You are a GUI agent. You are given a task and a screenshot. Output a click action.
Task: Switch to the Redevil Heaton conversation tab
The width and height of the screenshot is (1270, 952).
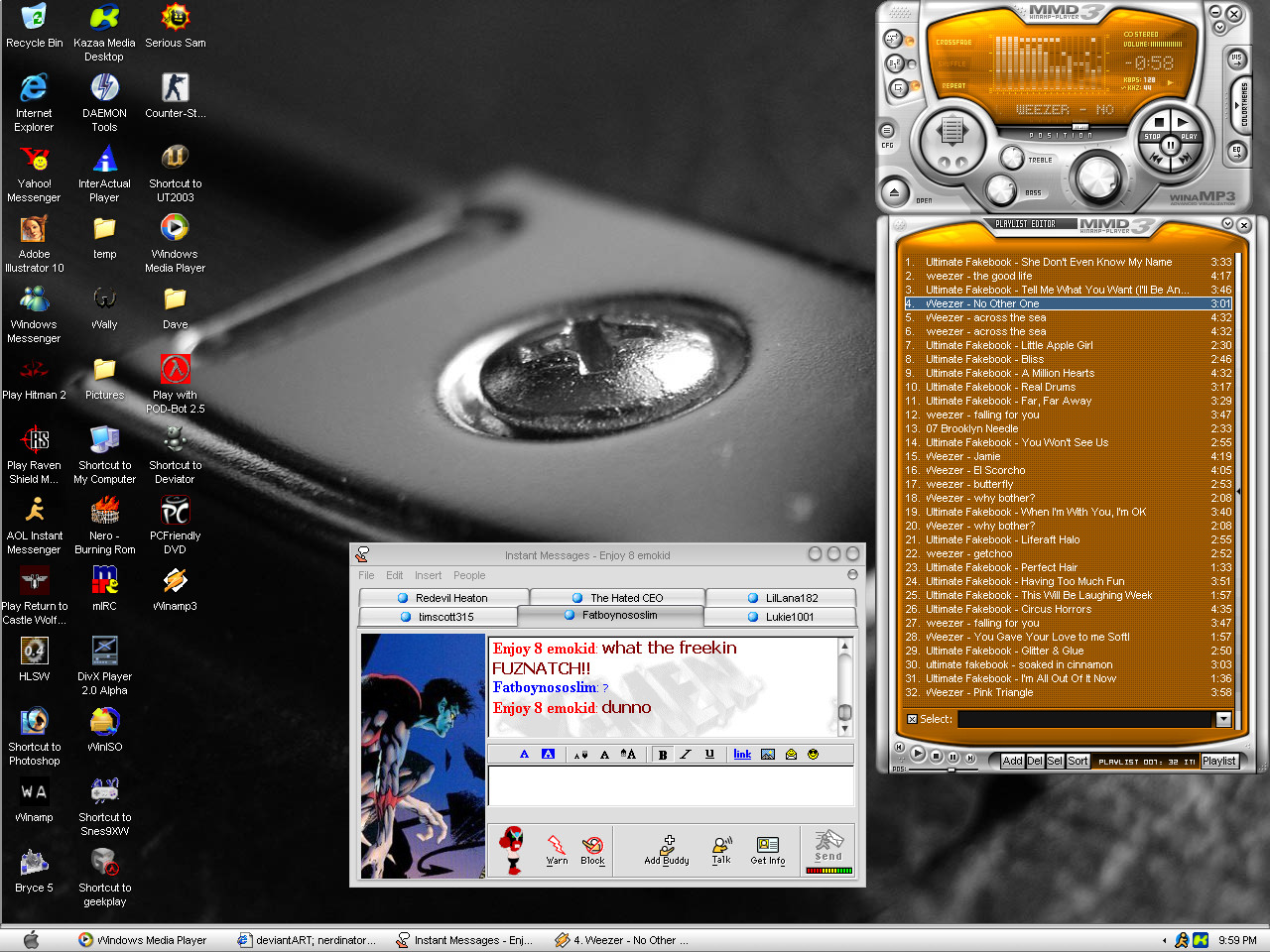pos(444,598)
